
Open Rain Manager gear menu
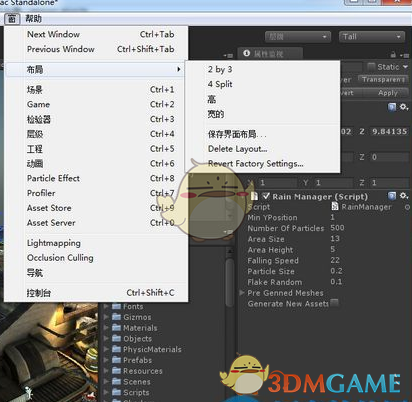coord(404,196)
